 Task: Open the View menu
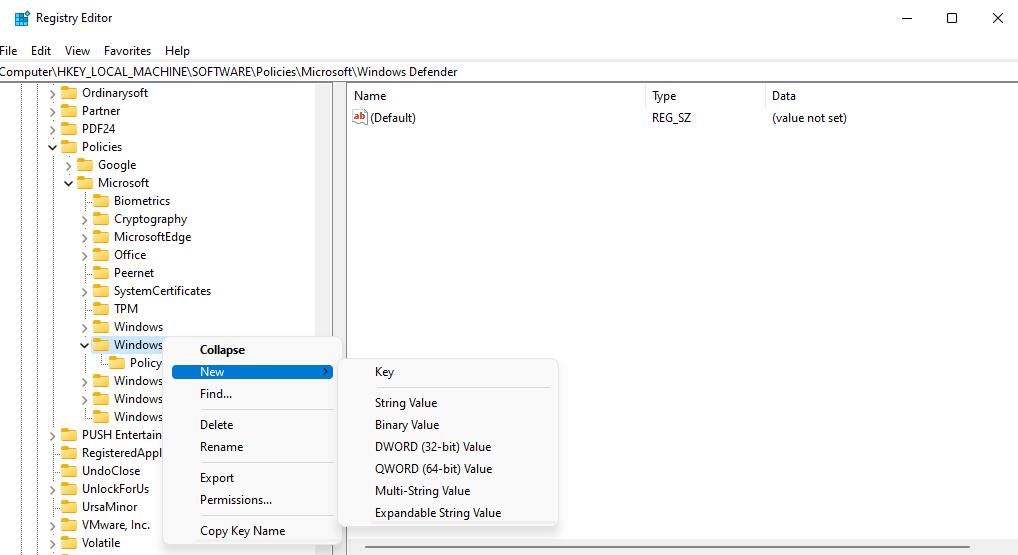click(x=77, y=51)
